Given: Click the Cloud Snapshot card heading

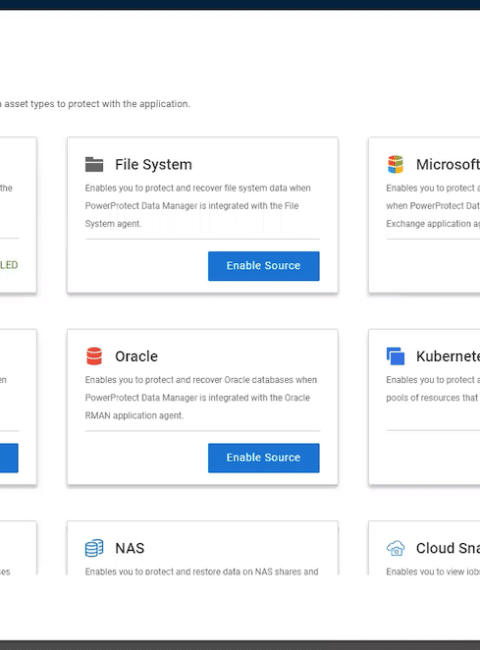Looking at the screenshot, I should click(448, 548).
